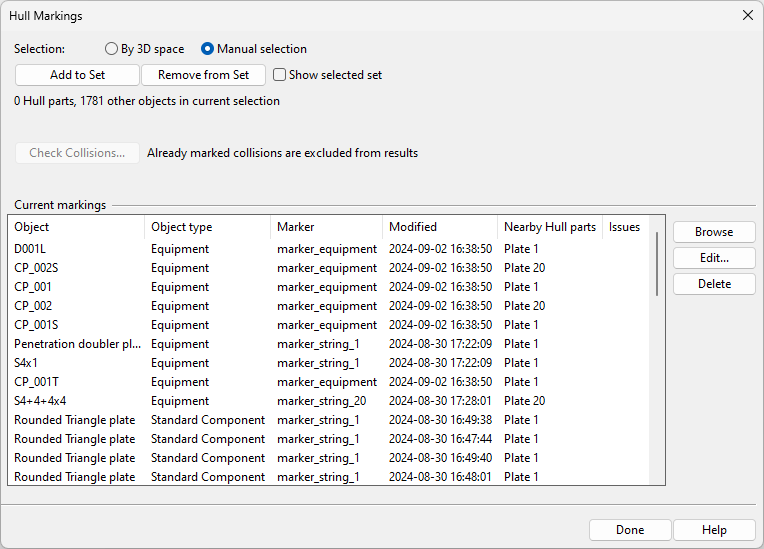The height and width of the screenshot is (549, 764).
Task: Click Add to Set button
Action: pyautogui.click(x=77, y=75)
